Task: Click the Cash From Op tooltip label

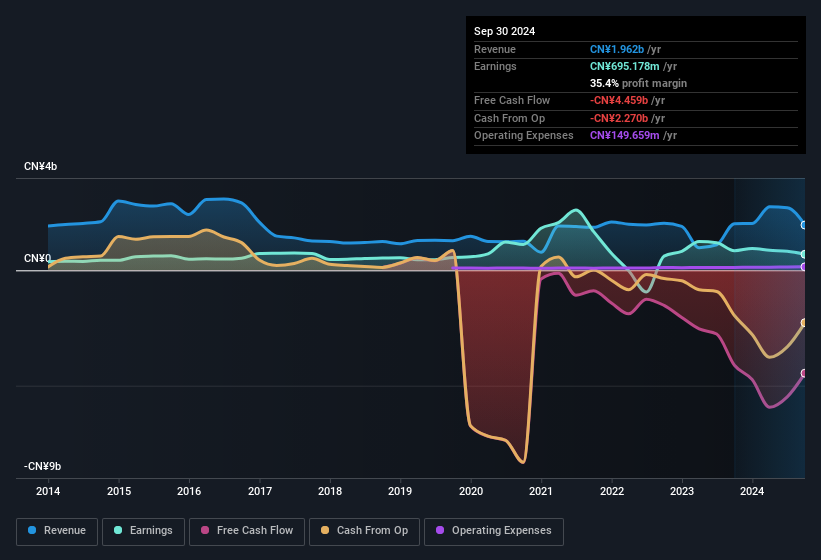Action: coord(509,118)
